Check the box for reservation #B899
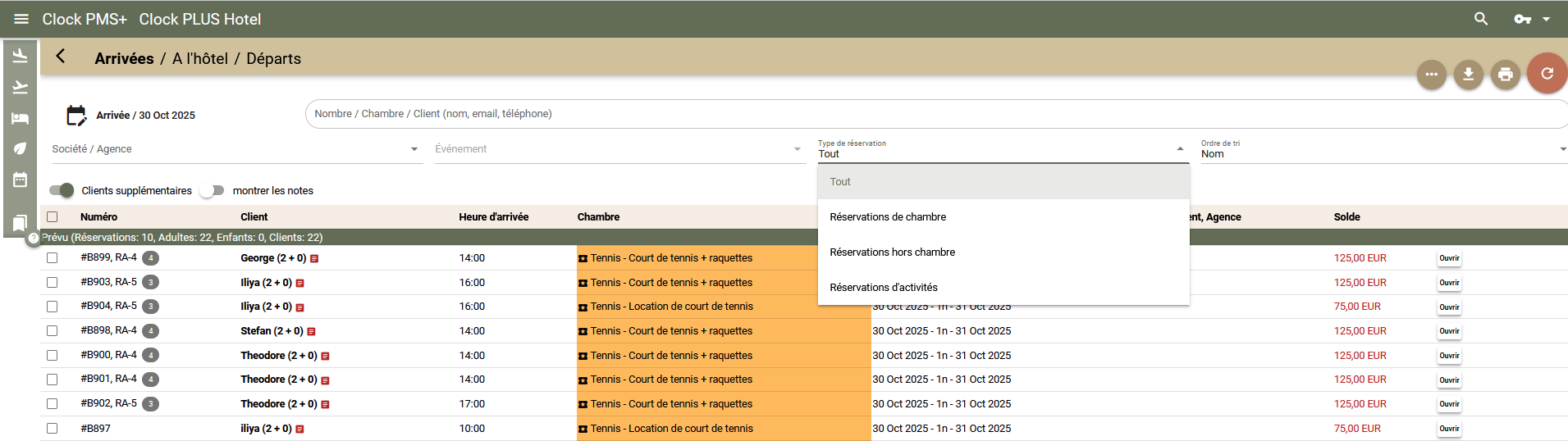This screenshot has width=1568, height=441. (53, 257)
